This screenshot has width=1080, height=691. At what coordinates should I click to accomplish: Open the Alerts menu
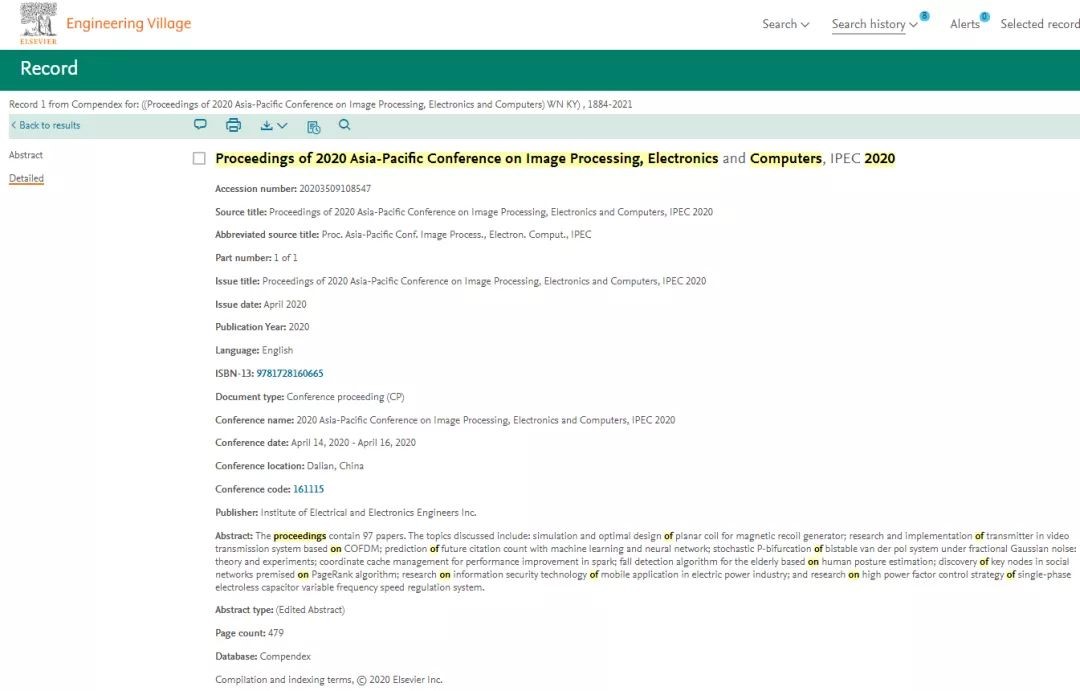click(x=964, y=24)
